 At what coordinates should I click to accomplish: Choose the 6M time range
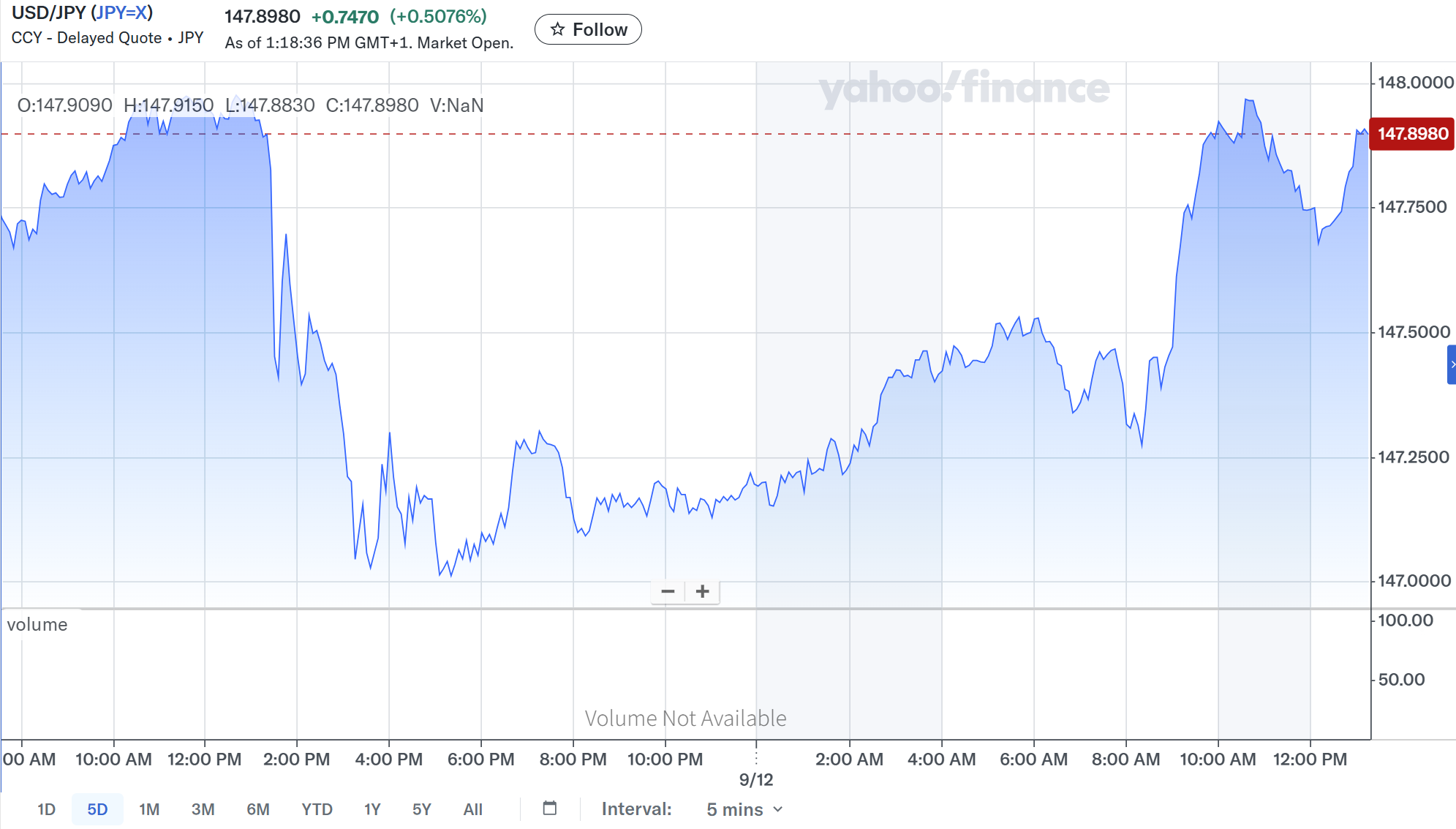[257, 809]
